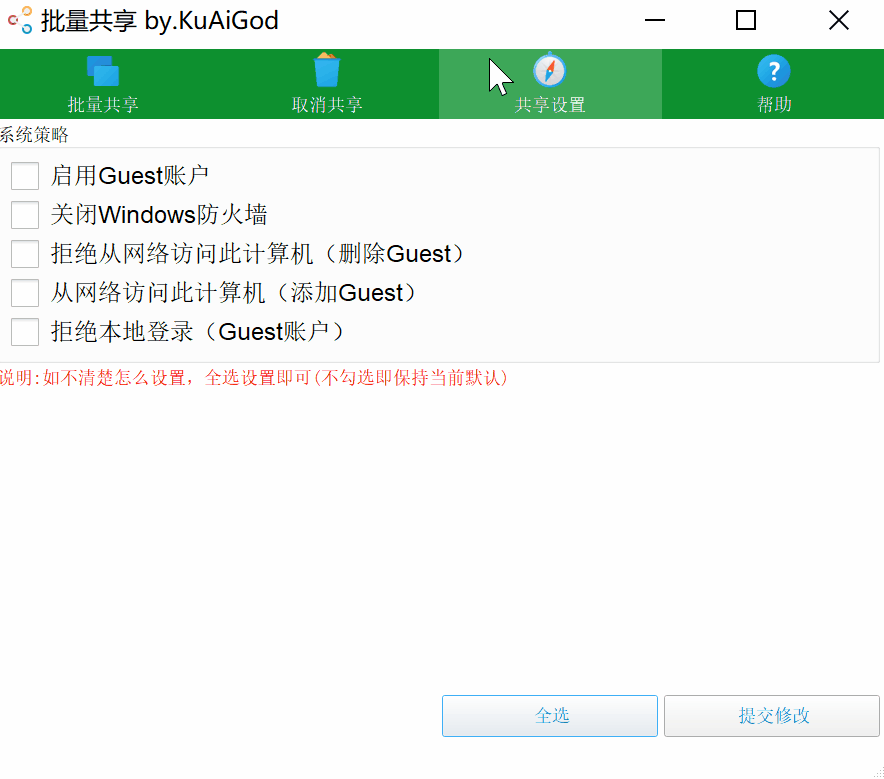
Task: Check deny local Guest login option
Action: tap(24, 332)
